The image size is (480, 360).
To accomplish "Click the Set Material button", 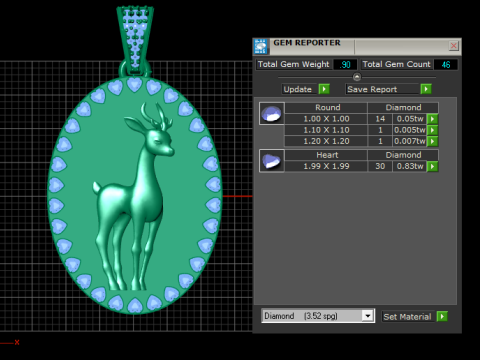I will [407, 316].
